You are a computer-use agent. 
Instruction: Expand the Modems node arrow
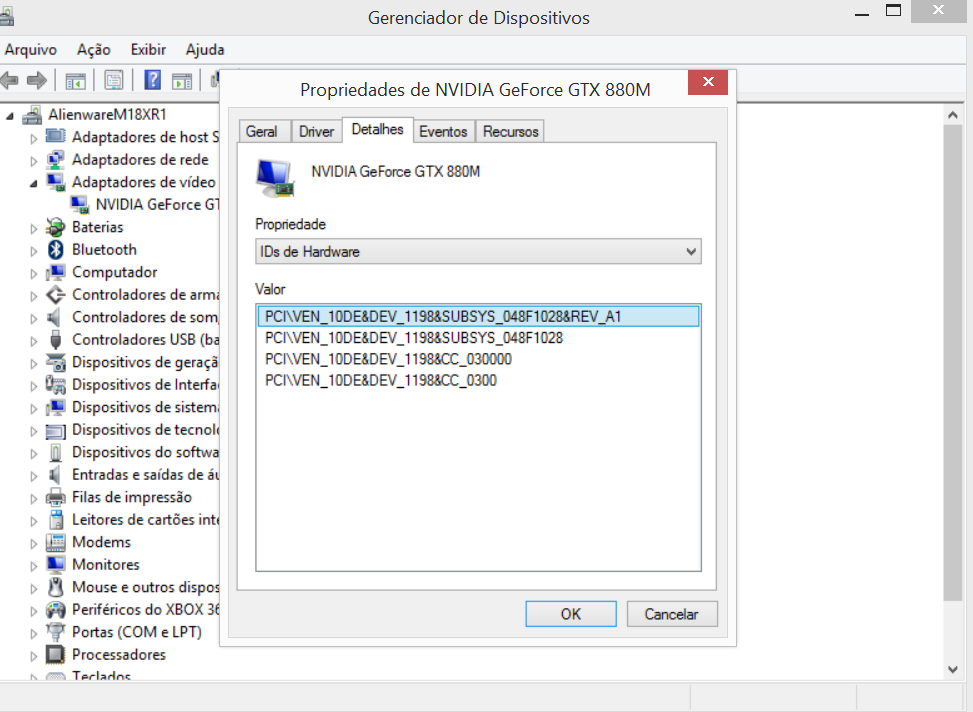tap(34, 543)
